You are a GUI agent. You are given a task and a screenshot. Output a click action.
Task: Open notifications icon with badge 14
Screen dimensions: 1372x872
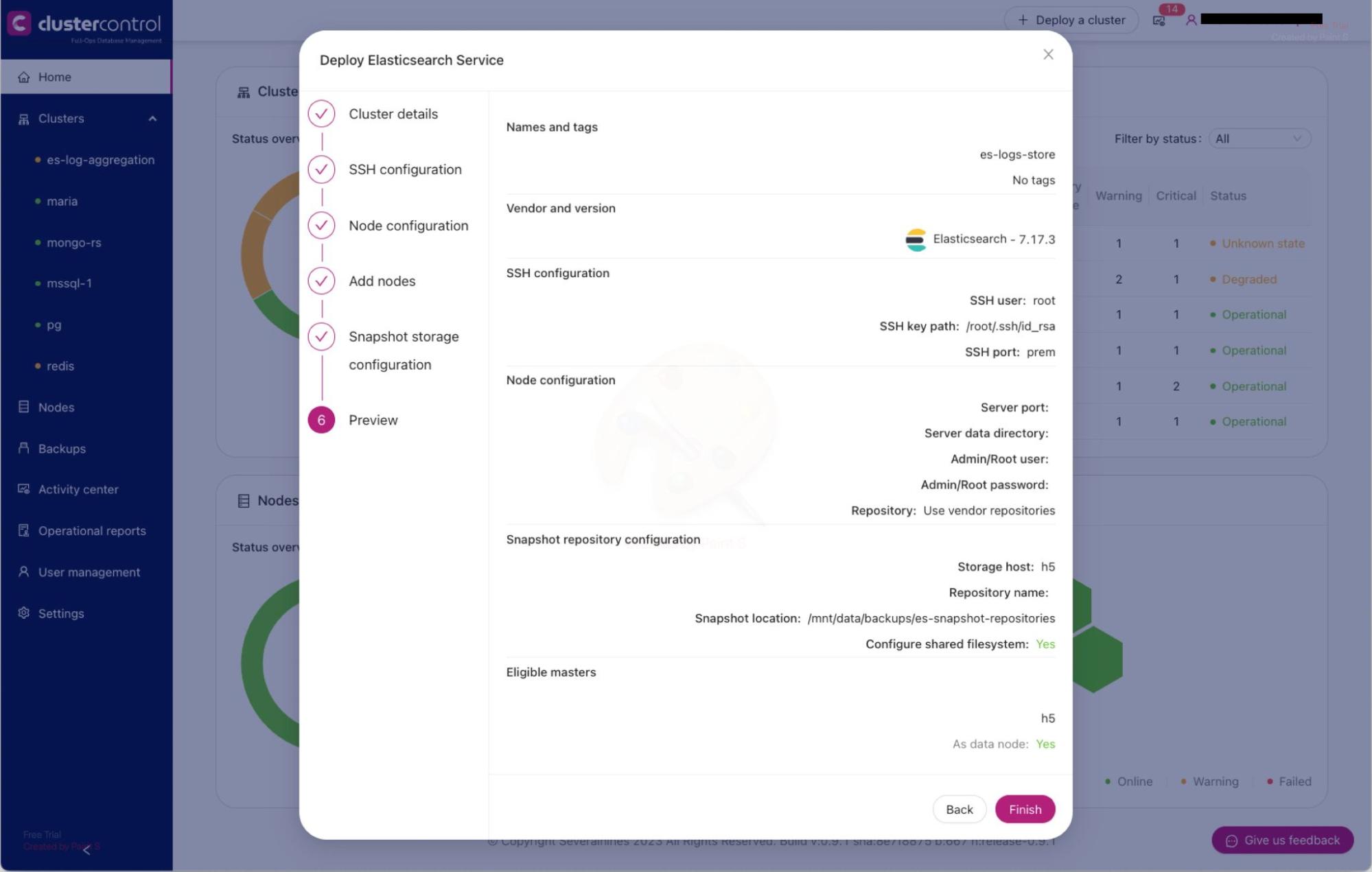[x=1159, y=21]
